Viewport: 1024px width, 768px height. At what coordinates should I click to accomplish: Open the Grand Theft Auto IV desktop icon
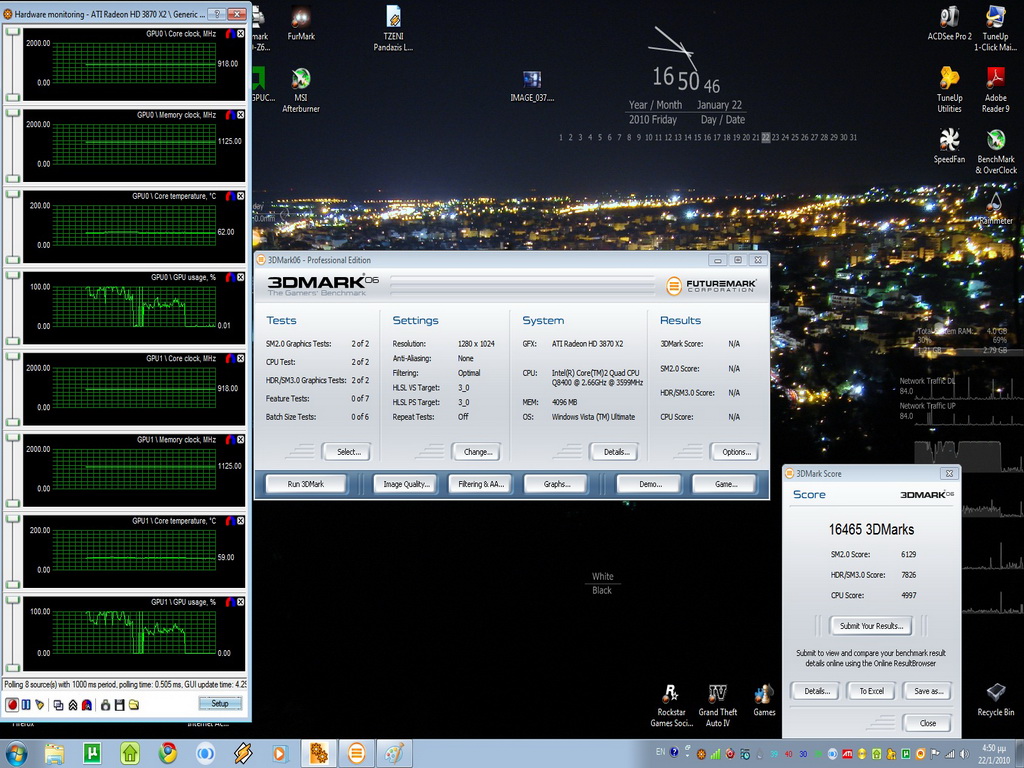pos(718,705)
